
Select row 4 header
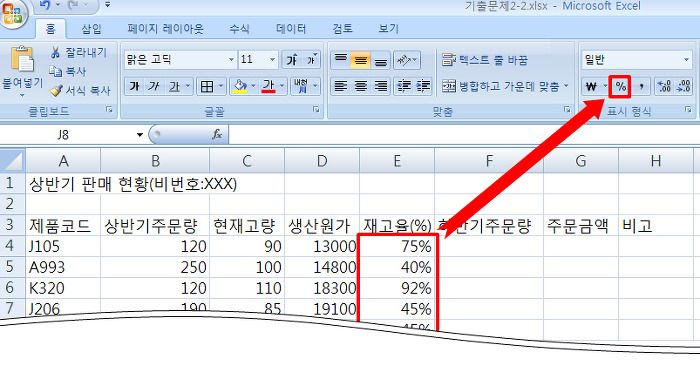[11, 246]
